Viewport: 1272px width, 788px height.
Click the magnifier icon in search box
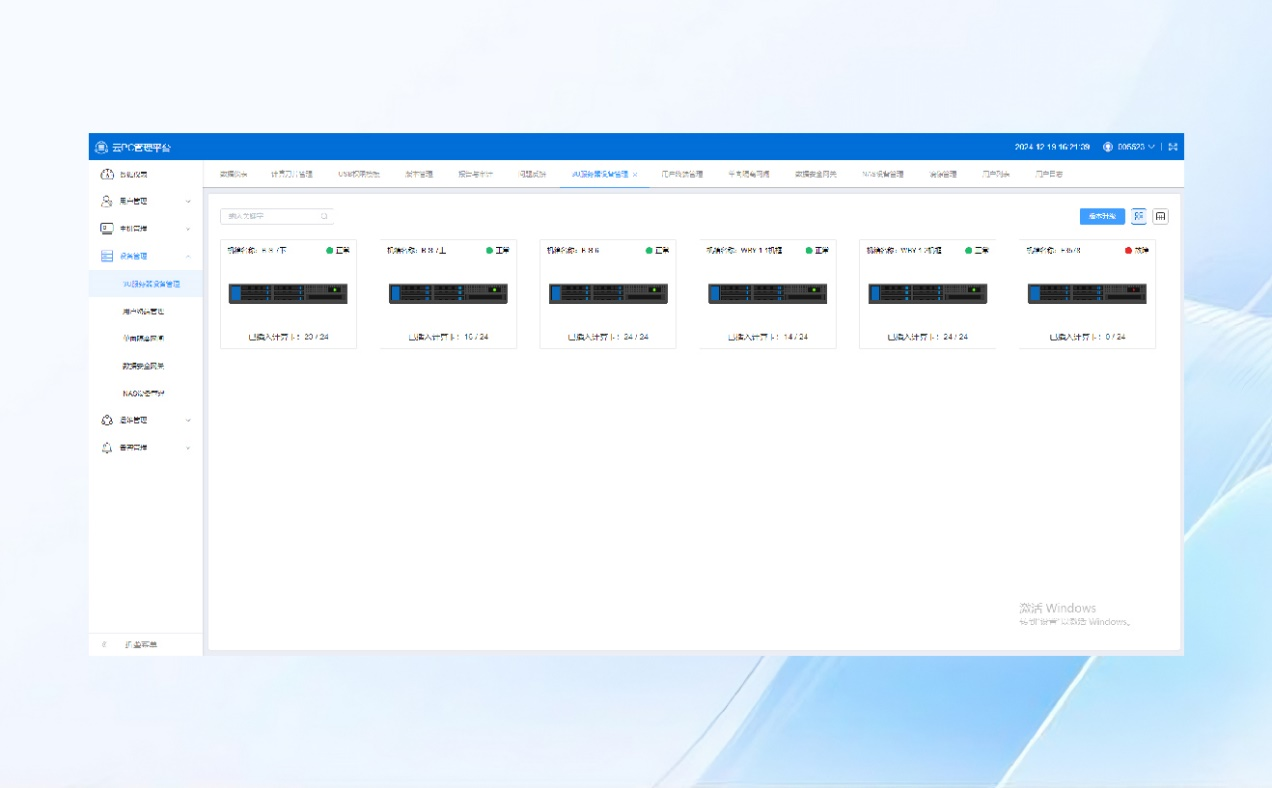pos(324,216)
